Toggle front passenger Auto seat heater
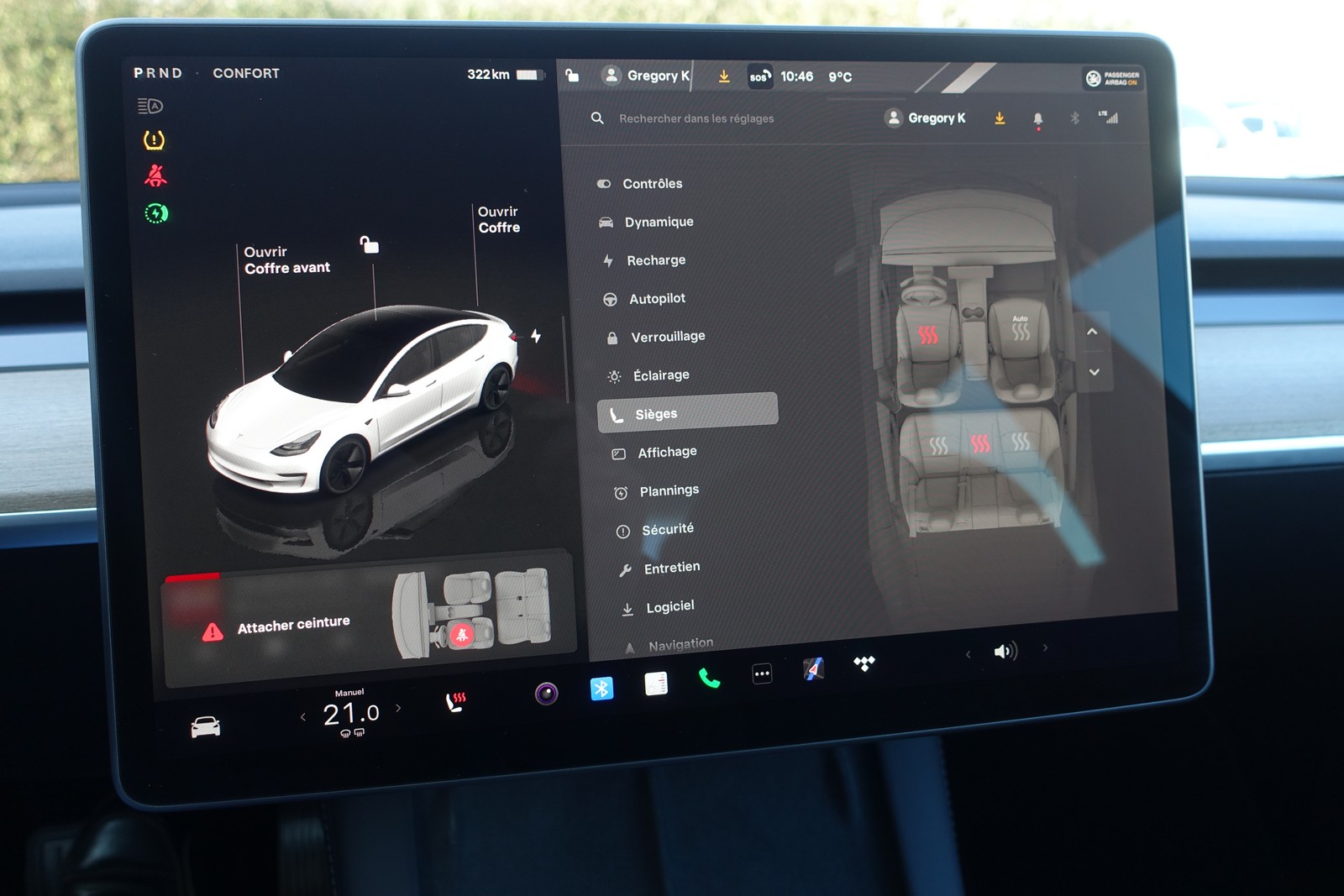 coord(1020,330)
